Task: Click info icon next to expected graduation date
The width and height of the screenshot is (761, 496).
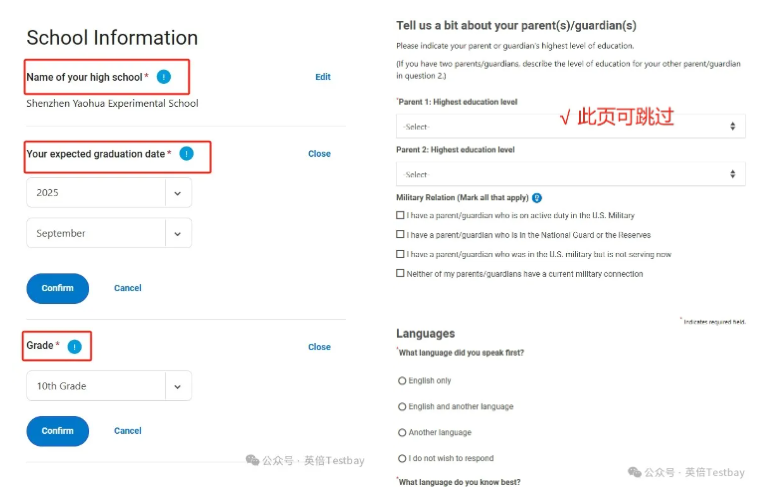Action: (186, 154)
